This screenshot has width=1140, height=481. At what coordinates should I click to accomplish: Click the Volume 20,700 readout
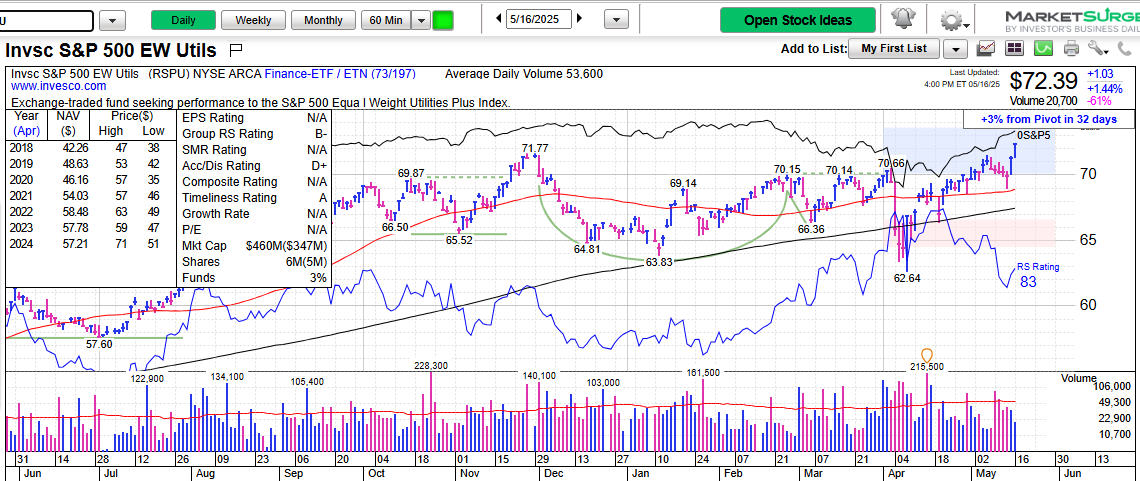tap(1043, 100)
